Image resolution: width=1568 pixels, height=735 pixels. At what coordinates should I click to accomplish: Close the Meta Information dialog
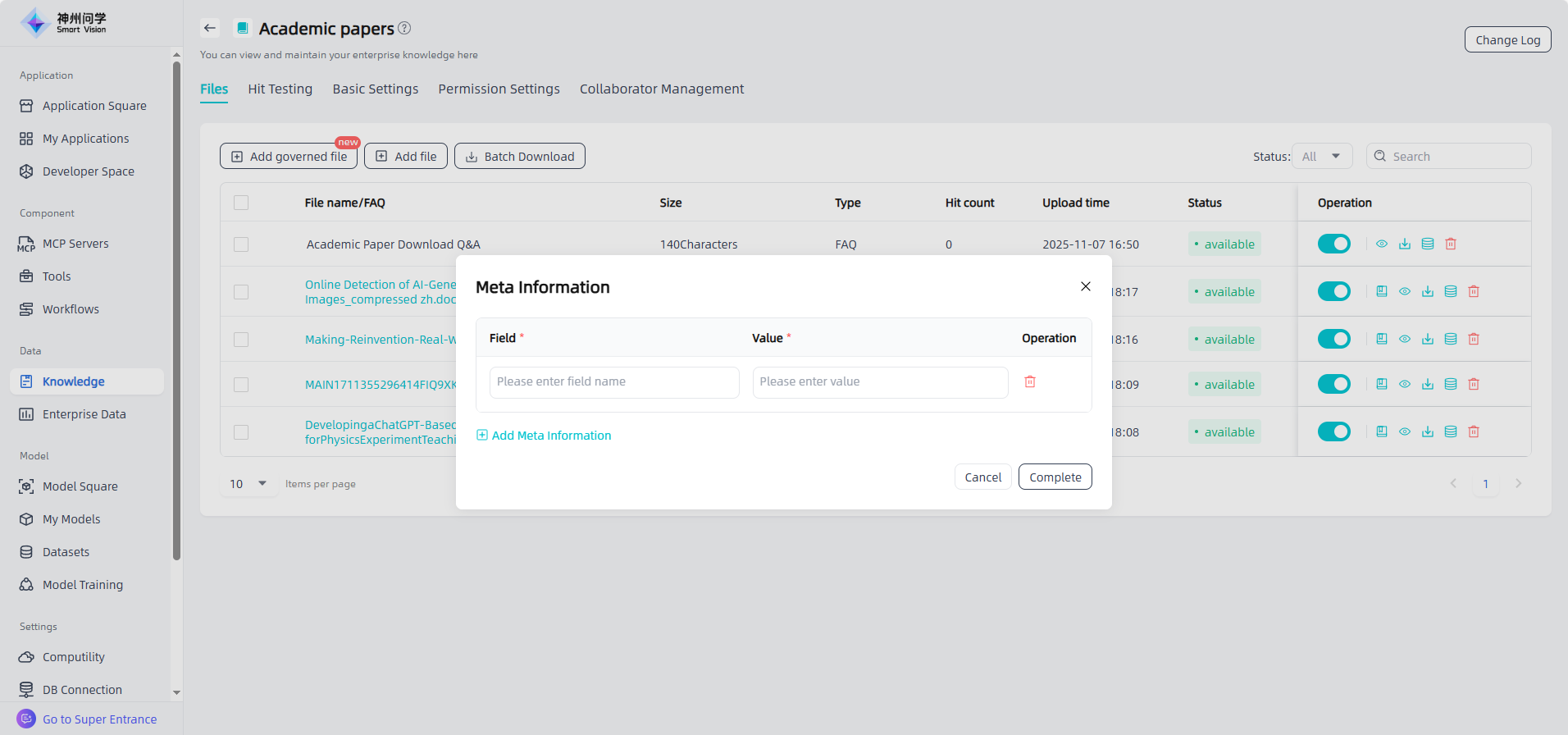click(1085, 286)
